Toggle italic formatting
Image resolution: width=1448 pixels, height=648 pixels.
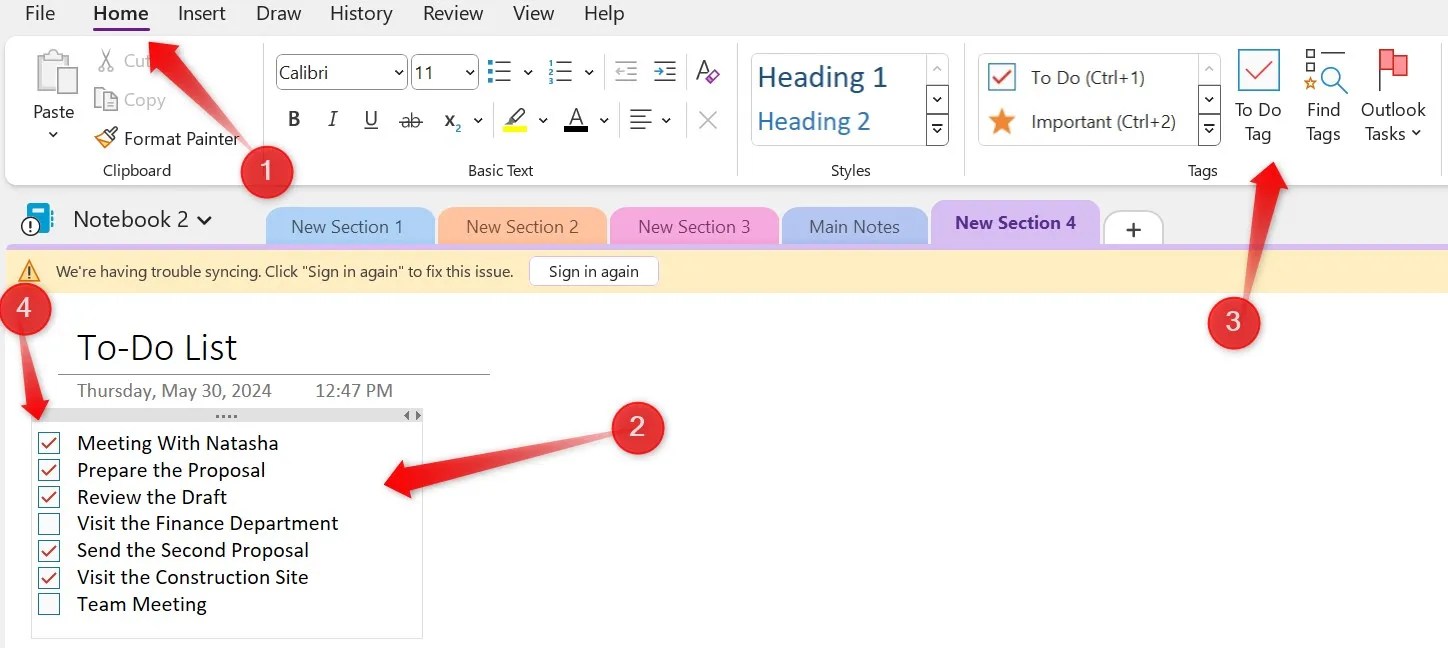click(331, 119)
